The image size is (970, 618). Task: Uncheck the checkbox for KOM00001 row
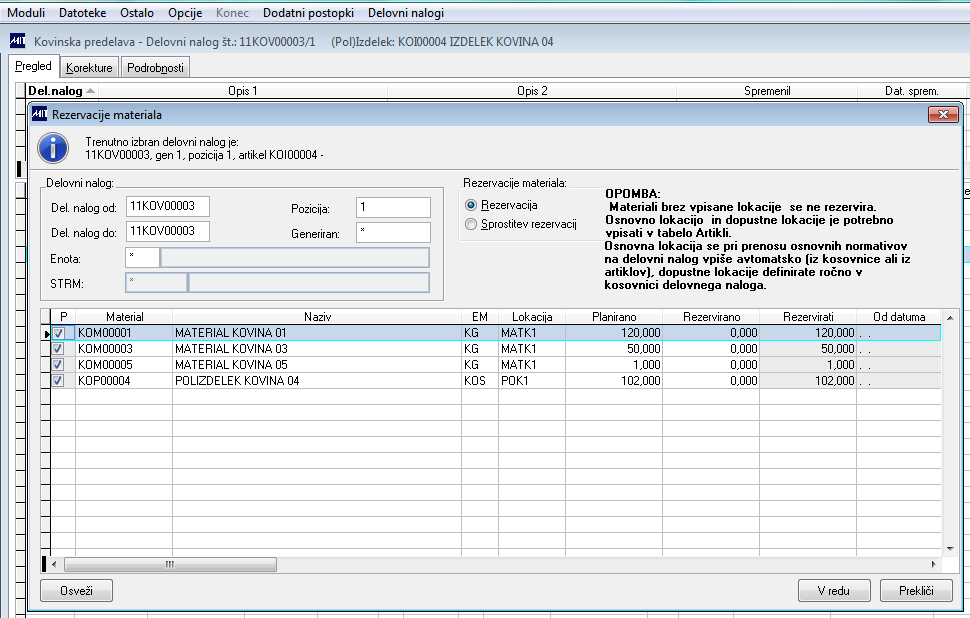(x=59, y=333)
